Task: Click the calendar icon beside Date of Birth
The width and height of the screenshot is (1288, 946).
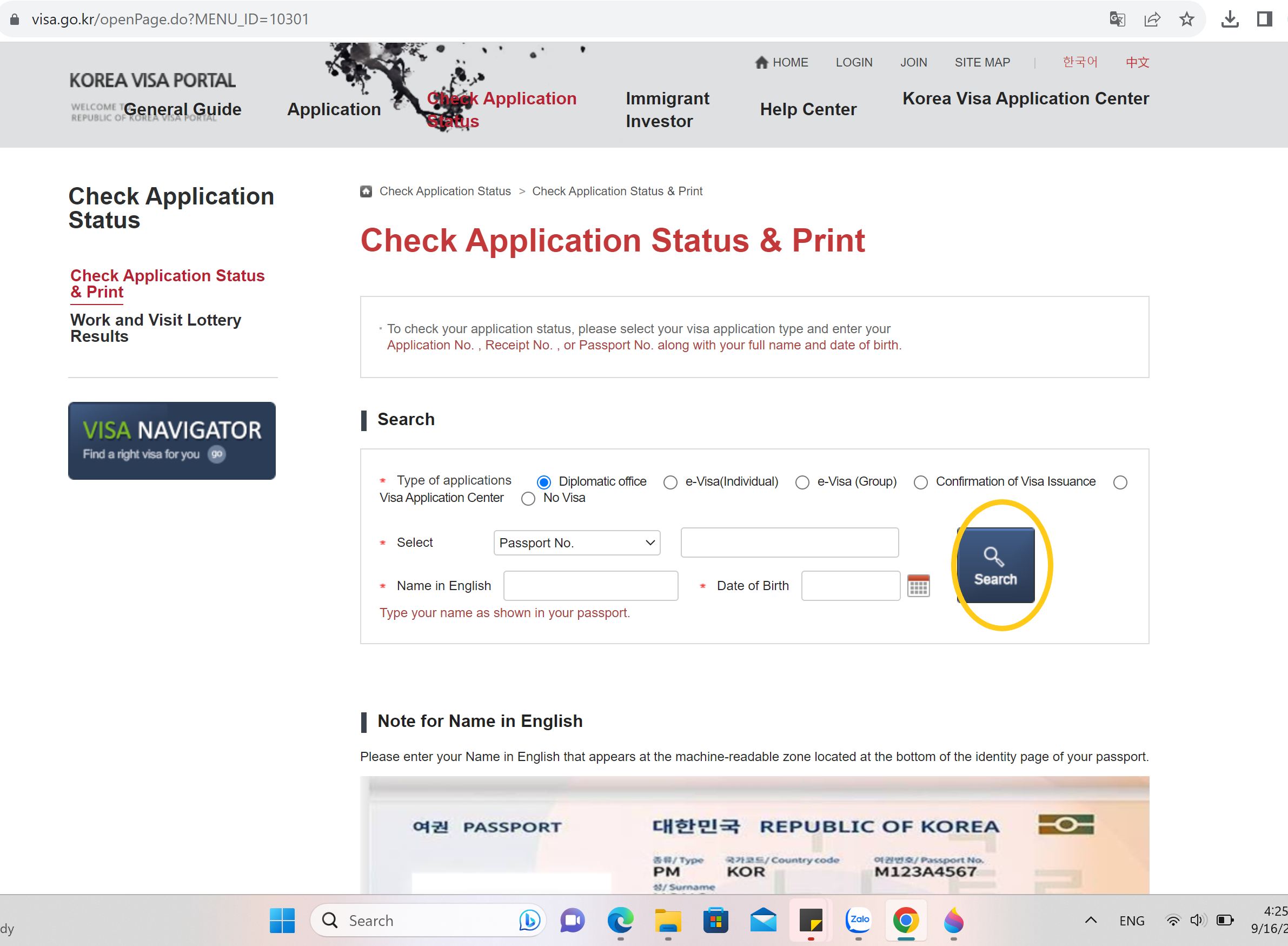Action: tap(918, 586)
